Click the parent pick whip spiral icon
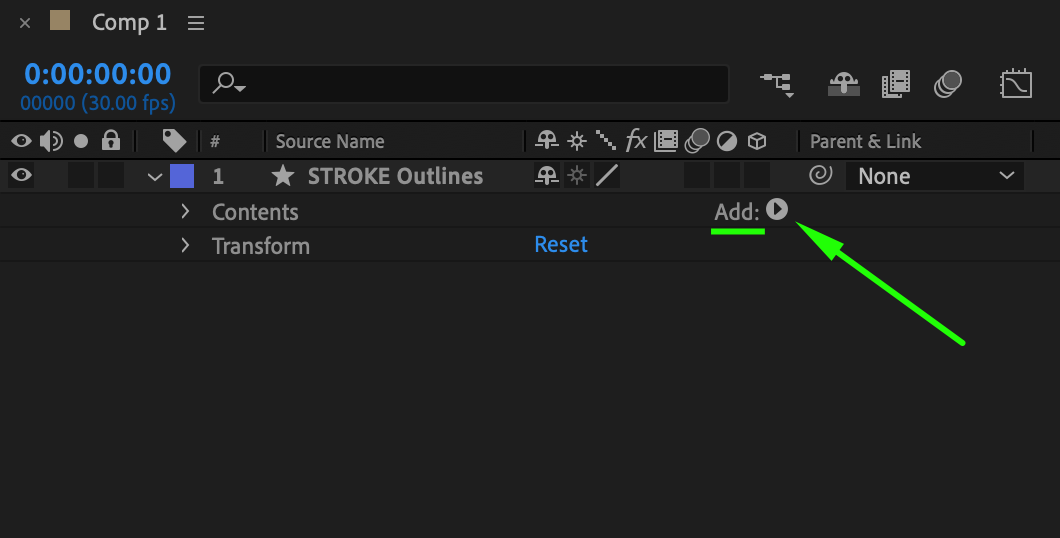This screenshot has width=1060, height=538. [x=820, y=176]
